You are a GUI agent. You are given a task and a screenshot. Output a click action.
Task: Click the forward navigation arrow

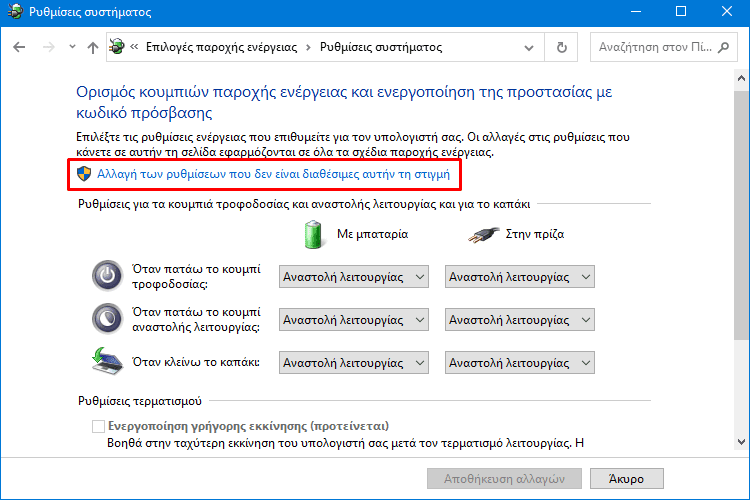tap(48, 47)
